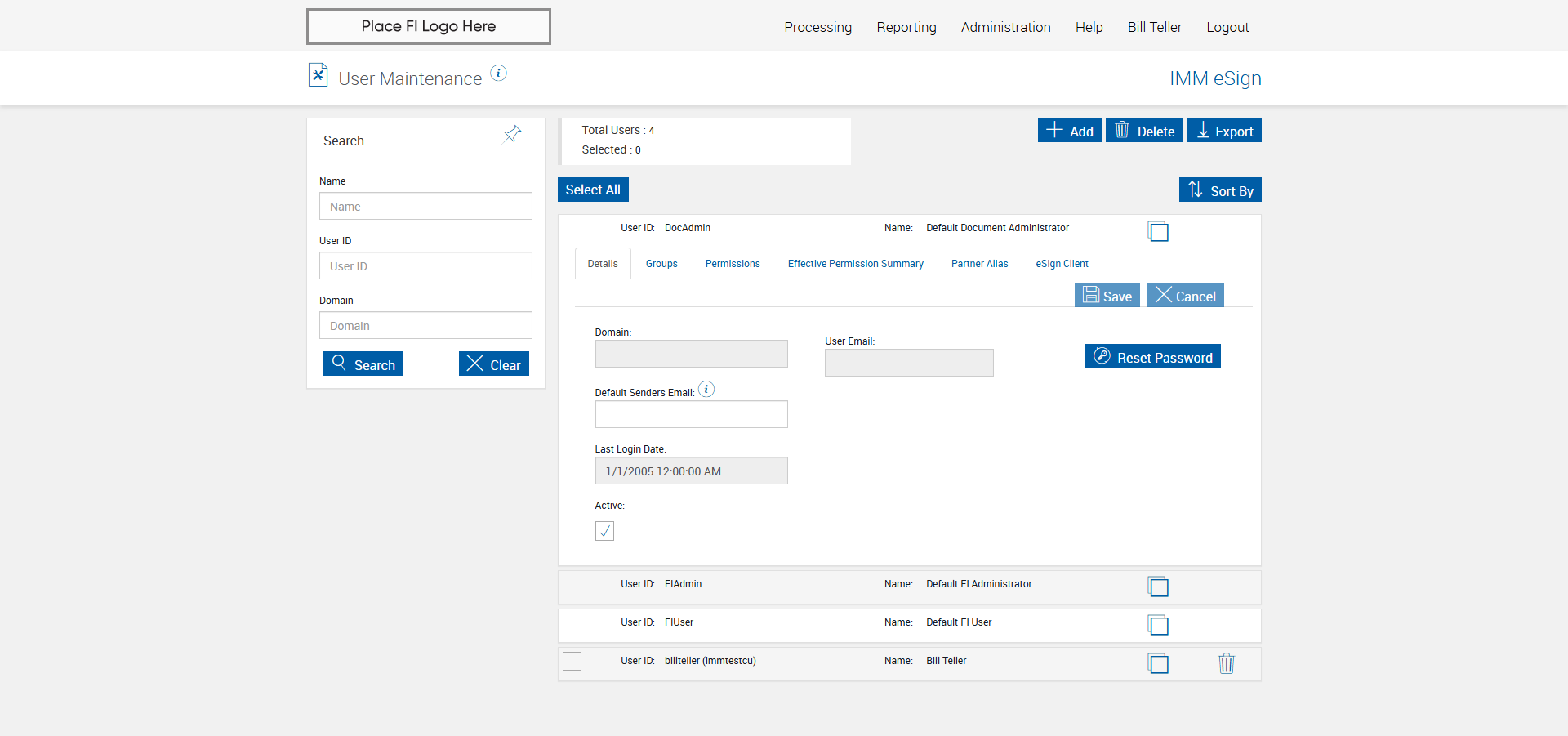Expand the FIUser user row

coord(909,625)
